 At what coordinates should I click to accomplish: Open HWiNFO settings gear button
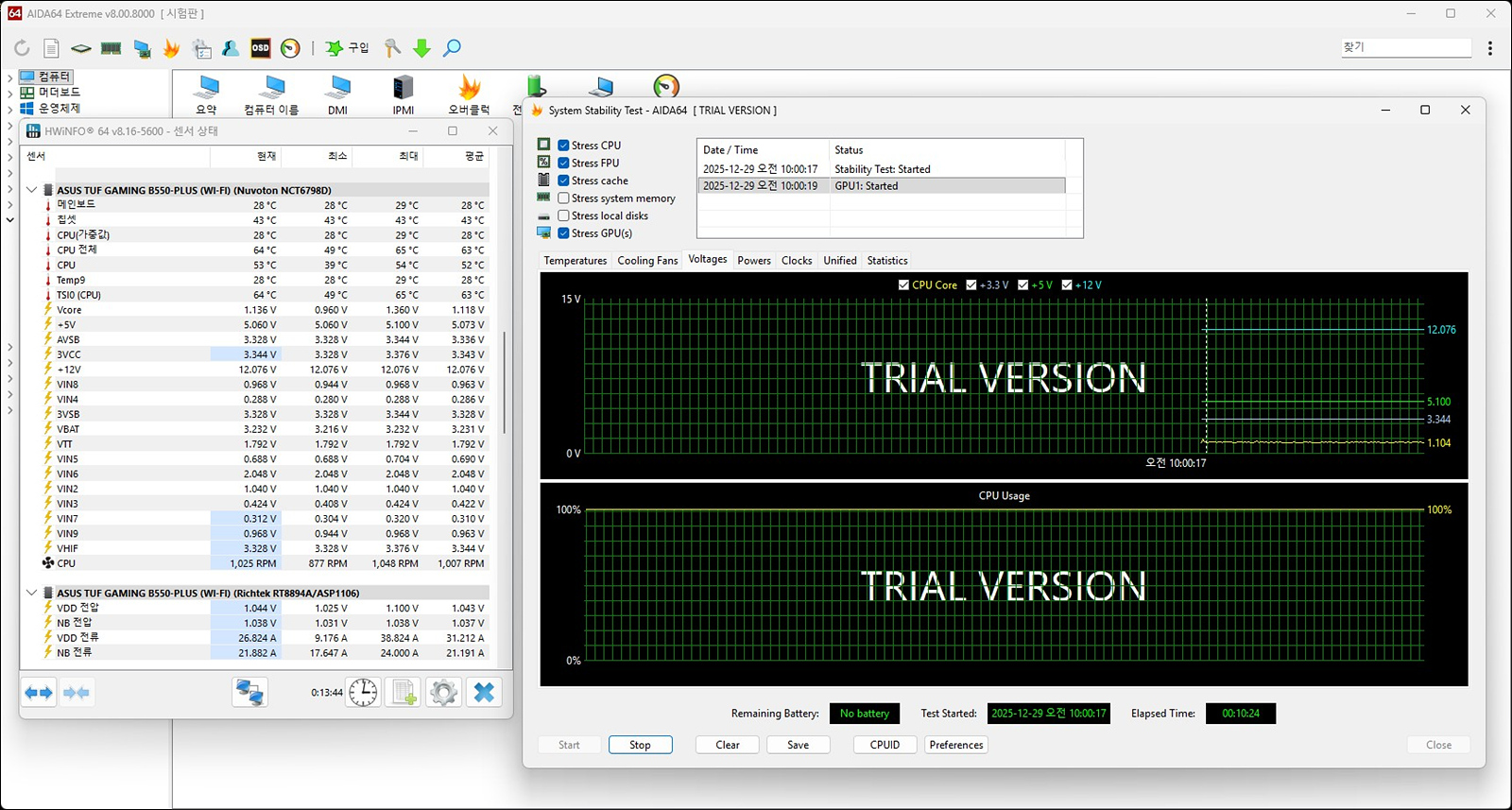point(443,693)
